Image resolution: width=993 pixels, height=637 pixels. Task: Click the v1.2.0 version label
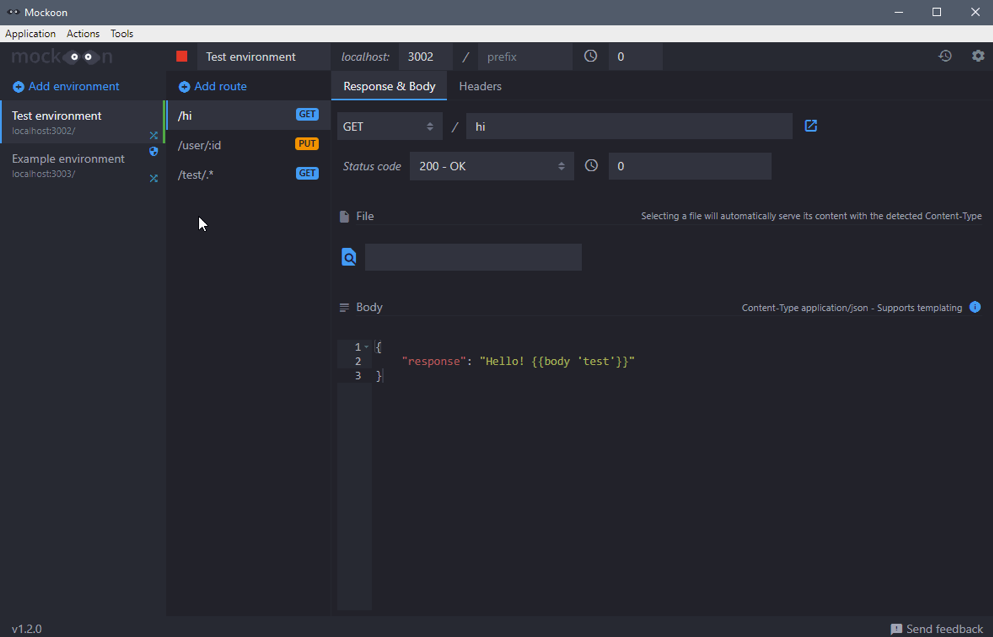(27, 629)
